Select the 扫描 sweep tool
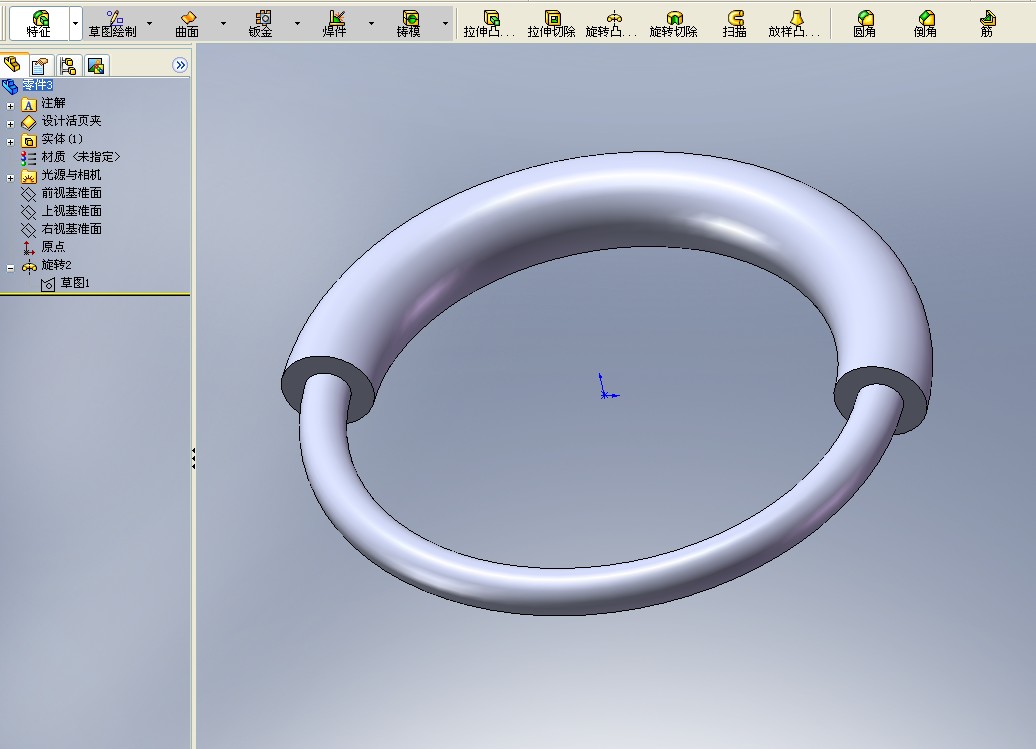This screenshot has width=1036, height=749. click(x=735, y=24)
